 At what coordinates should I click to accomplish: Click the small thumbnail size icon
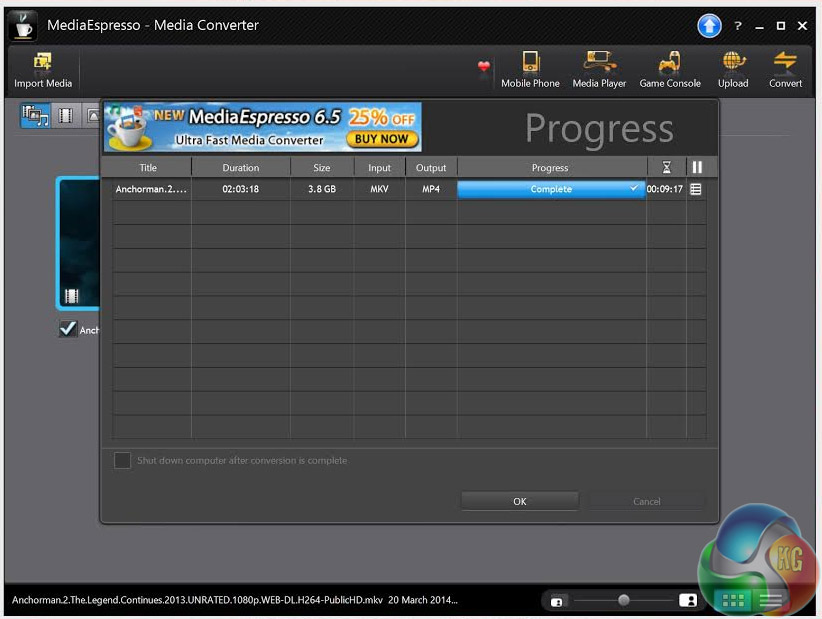(x=556, y=601)
